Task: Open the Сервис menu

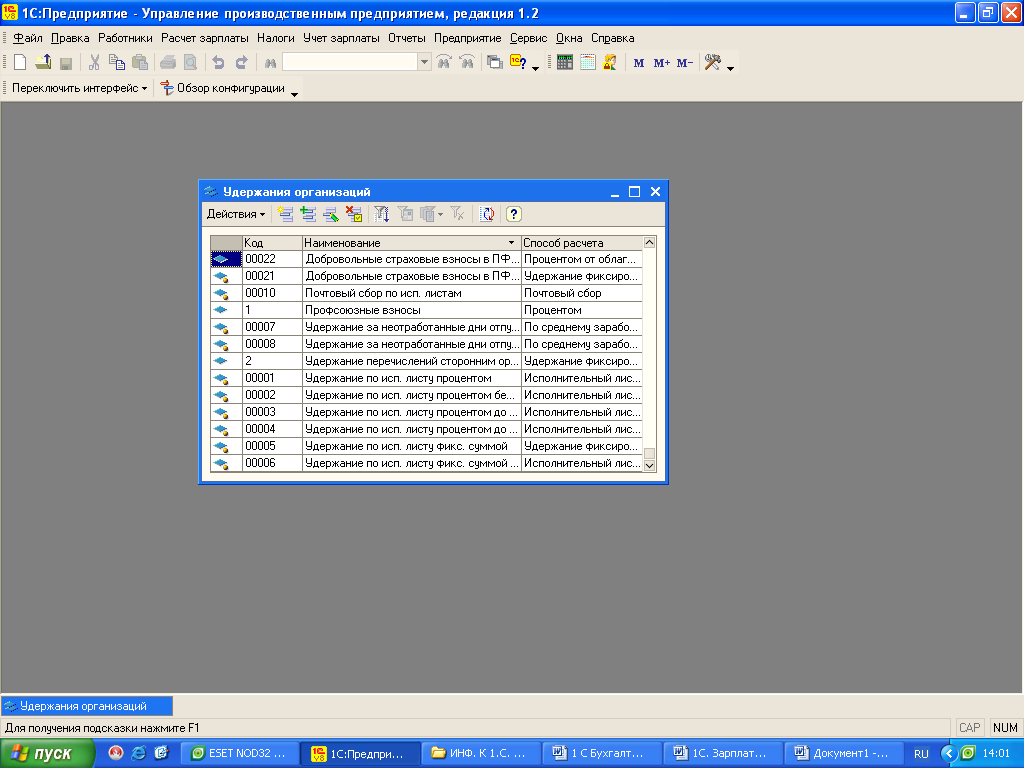Action: pyautogui.click(x=528, y=38)
